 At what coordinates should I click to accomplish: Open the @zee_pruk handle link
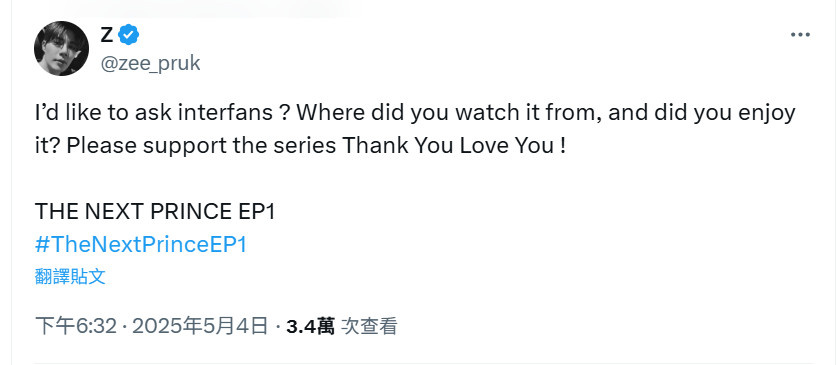(x=150, y=63)
